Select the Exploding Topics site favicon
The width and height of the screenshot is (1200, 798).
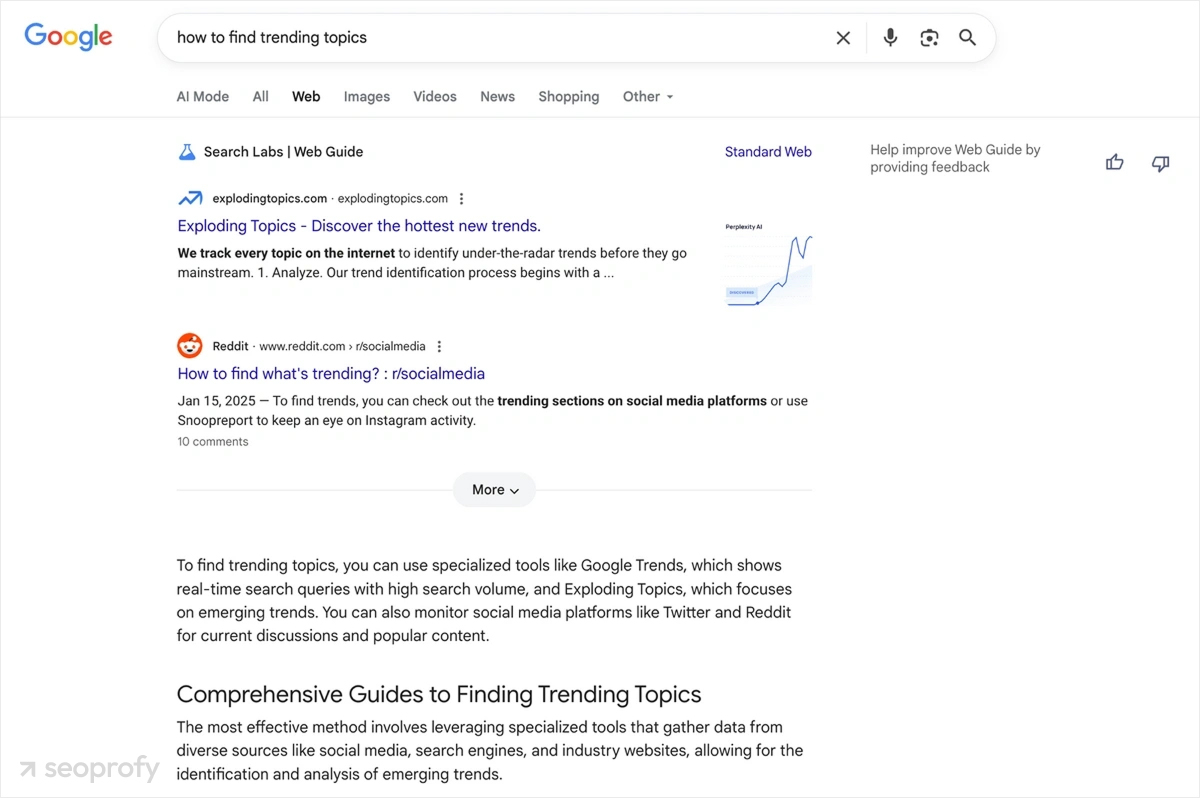(190, 198)
